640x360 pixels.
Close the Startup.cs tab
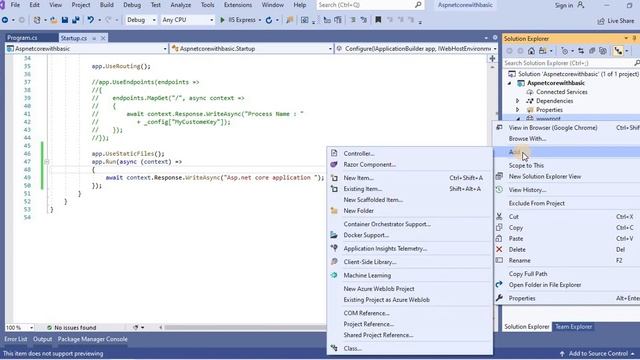(x=103, y=38)
